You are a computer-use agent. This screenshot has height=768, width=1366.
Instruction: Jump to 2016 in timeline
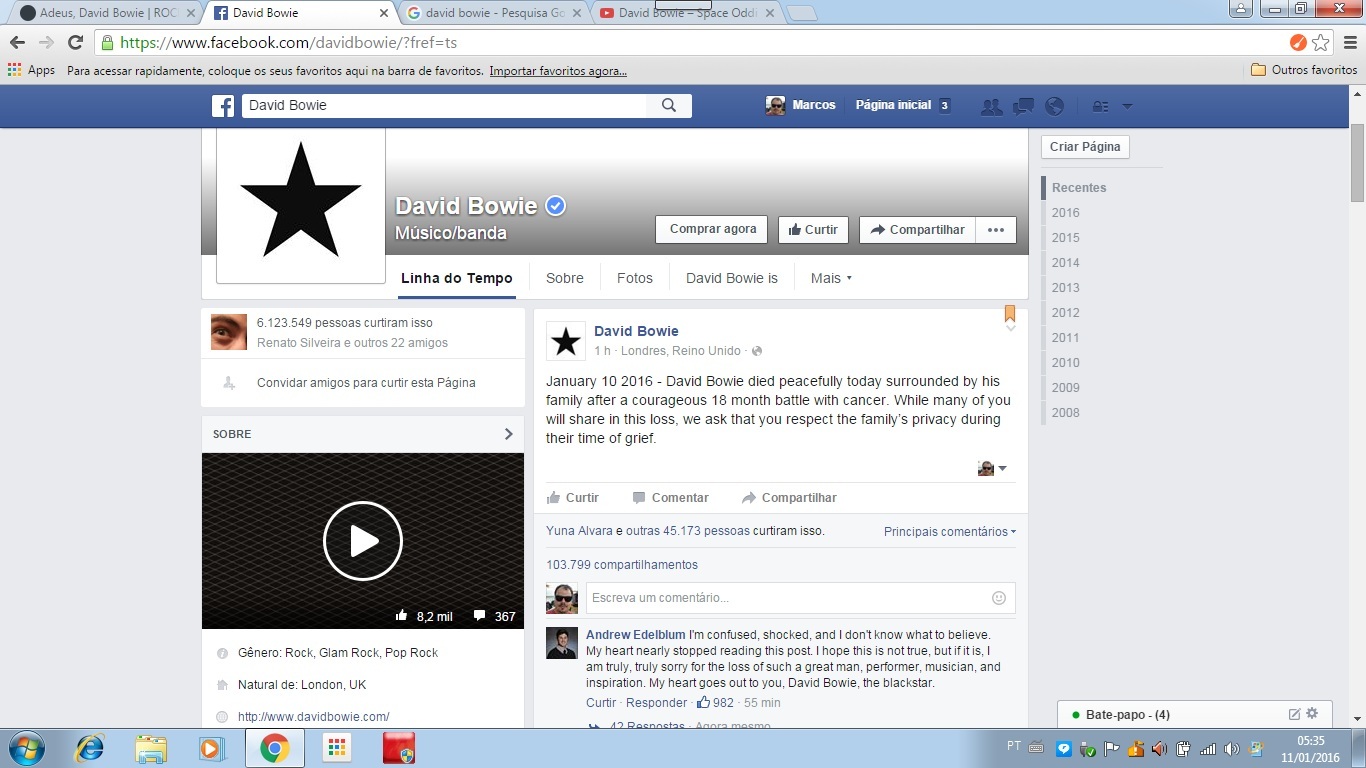(x=1066, y=213)
